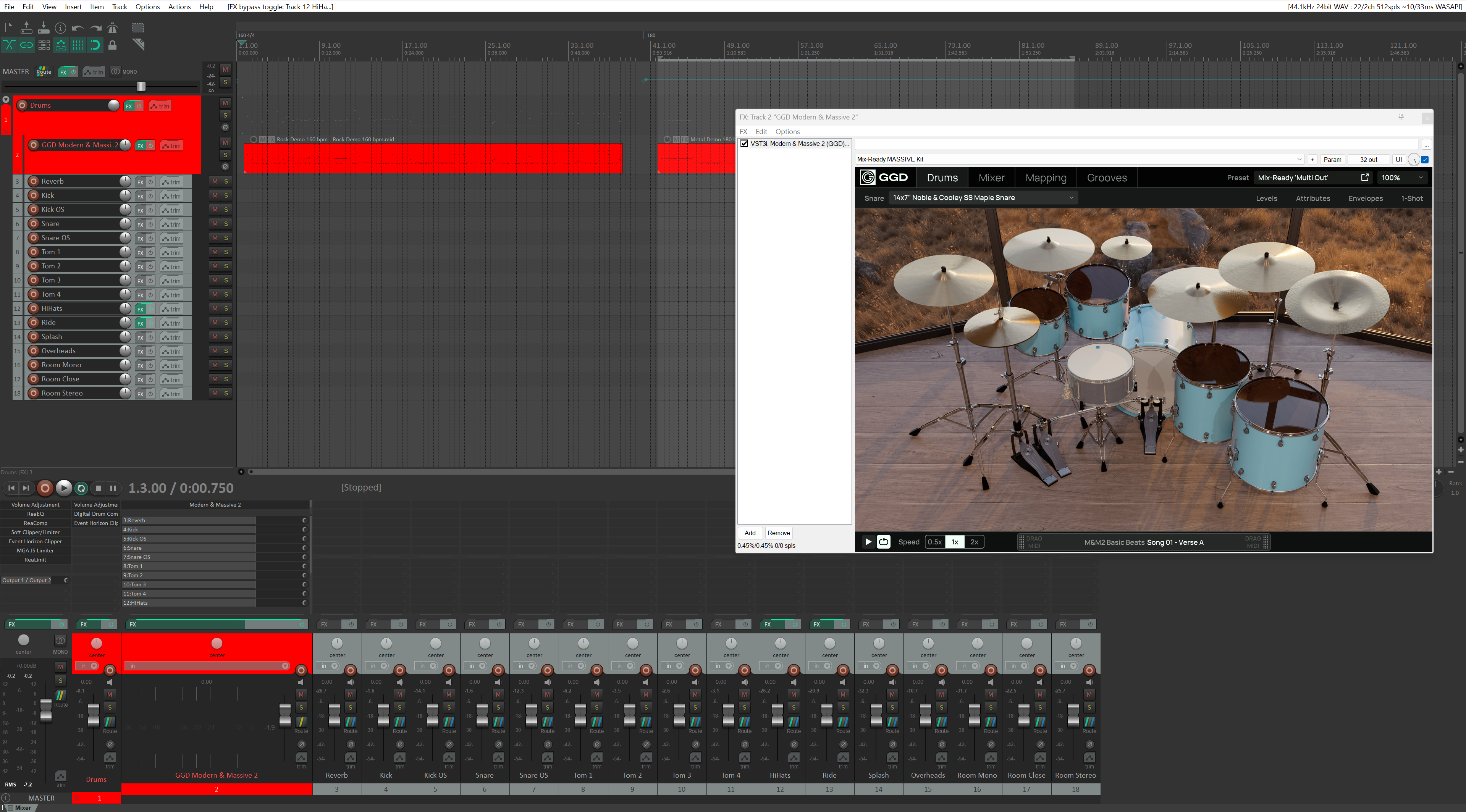Screen dimensions: 1466x812
Task: Open the Actions menu
Action: 179,6
